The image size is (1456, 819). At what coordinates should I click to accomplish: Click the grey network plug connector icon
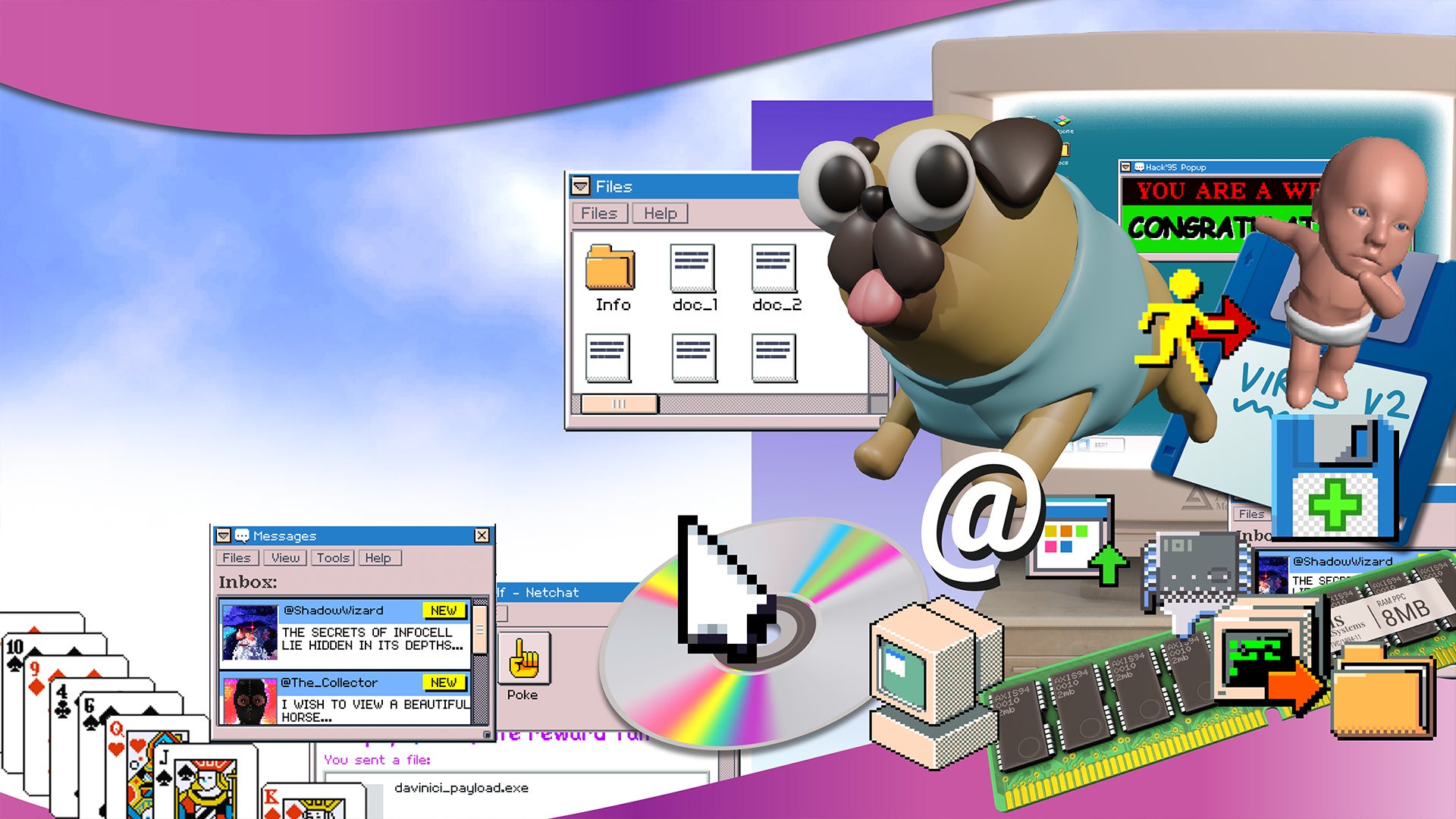point(1197,580)
